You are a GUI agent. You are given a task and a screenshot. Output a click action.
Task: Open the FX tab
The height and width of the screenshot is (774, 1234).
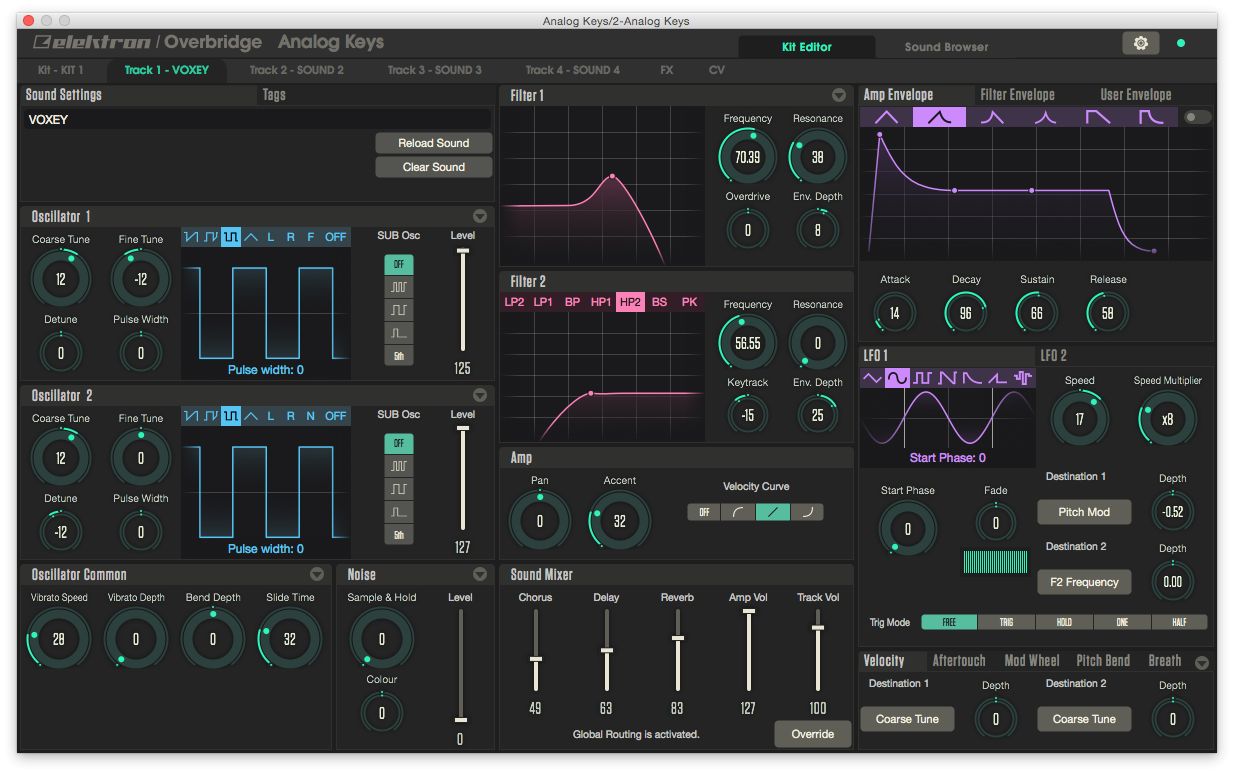pos(667,70)
